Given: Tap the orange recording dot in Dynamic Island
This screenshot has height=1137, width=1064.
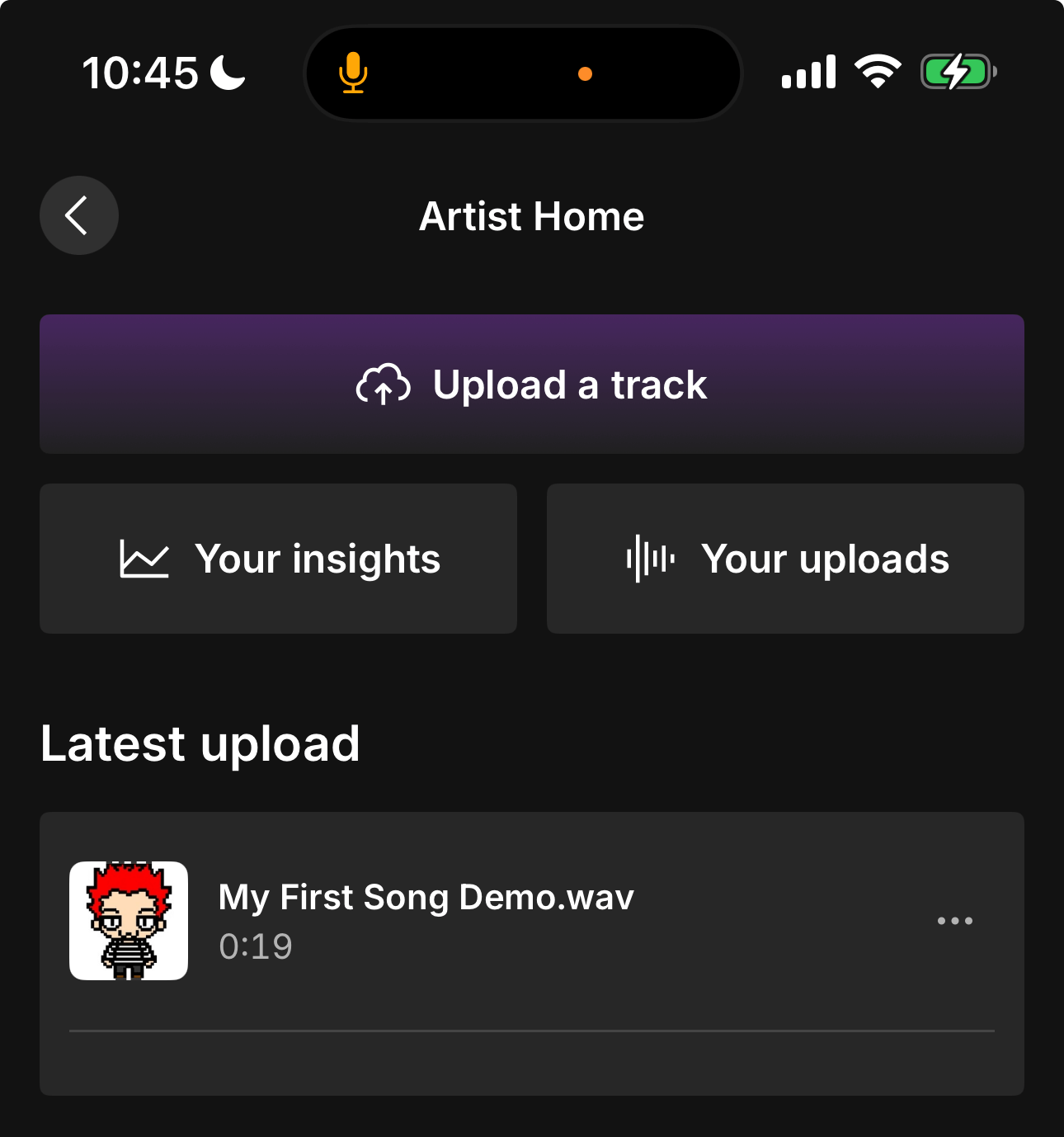Looking at the screenshot, I should point(585,74).
